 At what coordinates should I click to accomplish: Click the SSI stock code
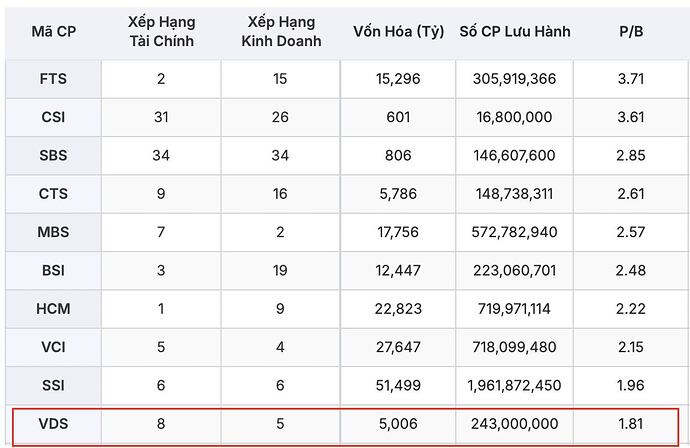click(53, 386)
